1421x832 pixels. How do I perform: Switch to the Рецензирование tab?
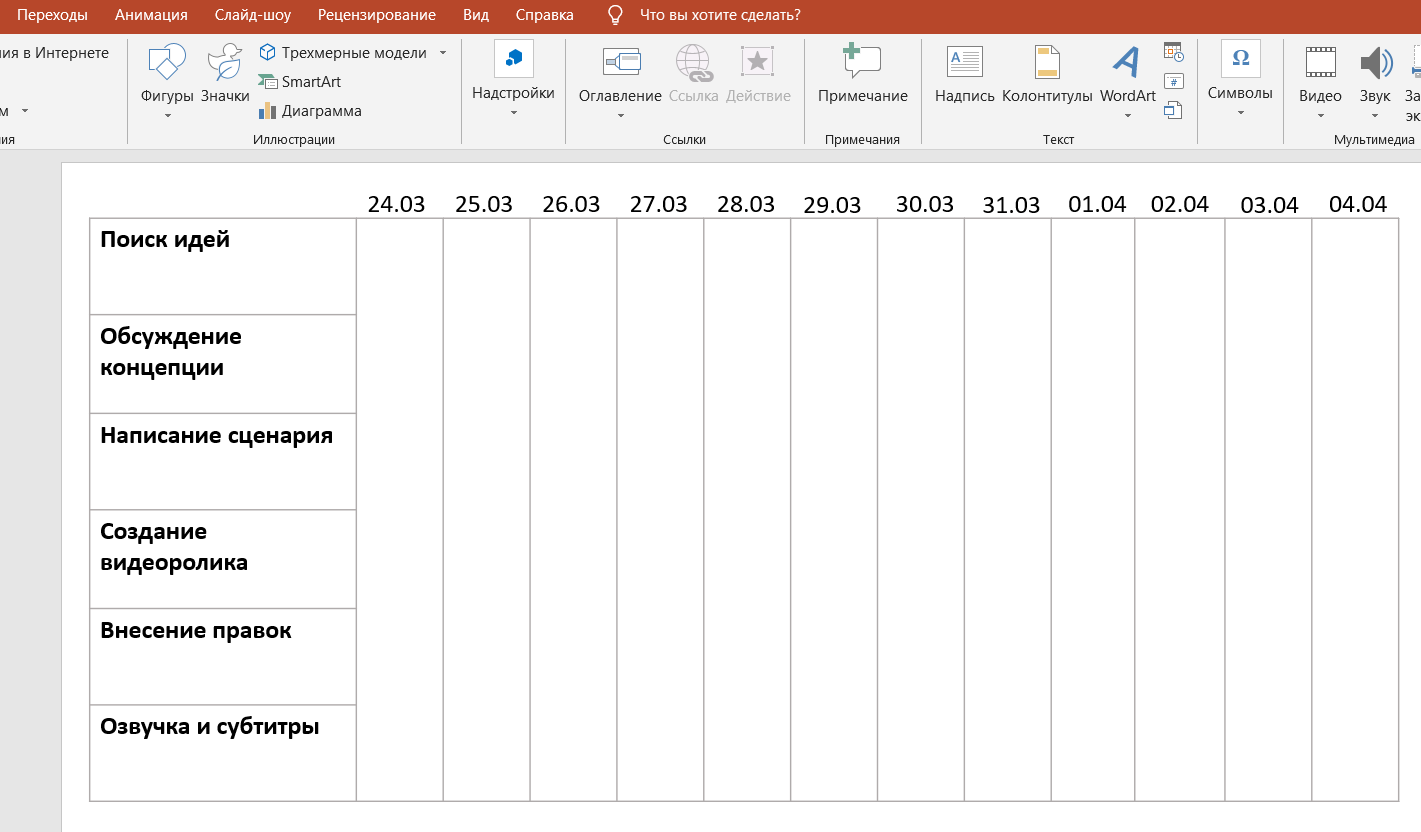[x=377, y=15]
